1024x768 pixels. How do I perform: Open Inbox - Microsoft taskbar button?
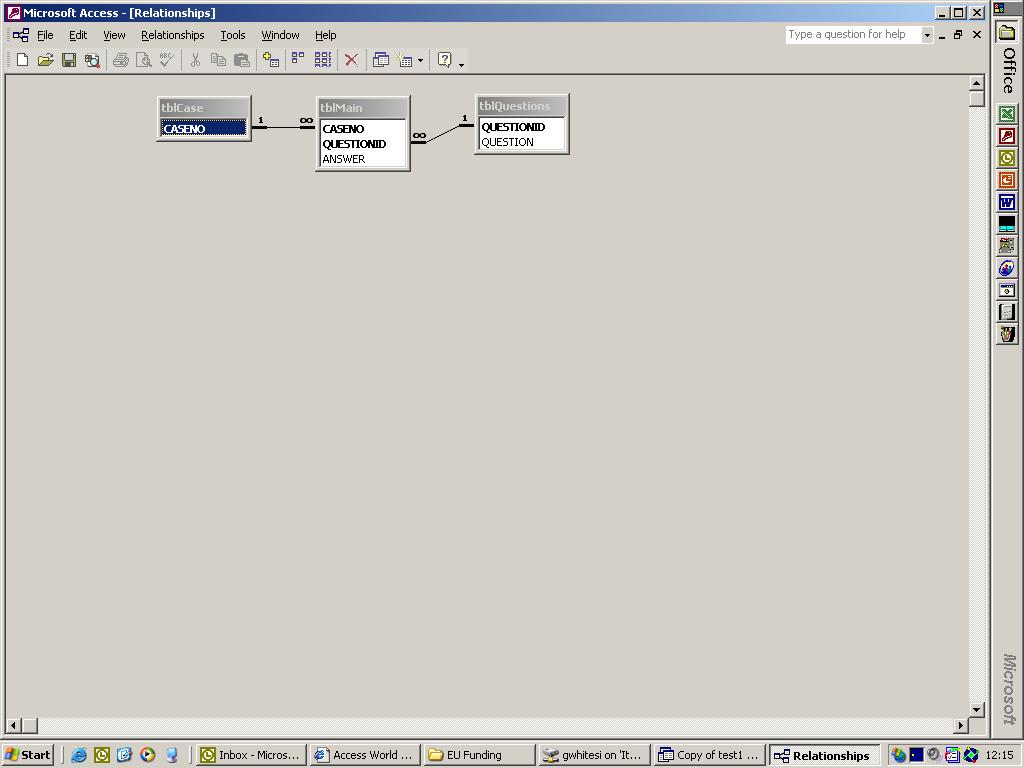point(251,755)
